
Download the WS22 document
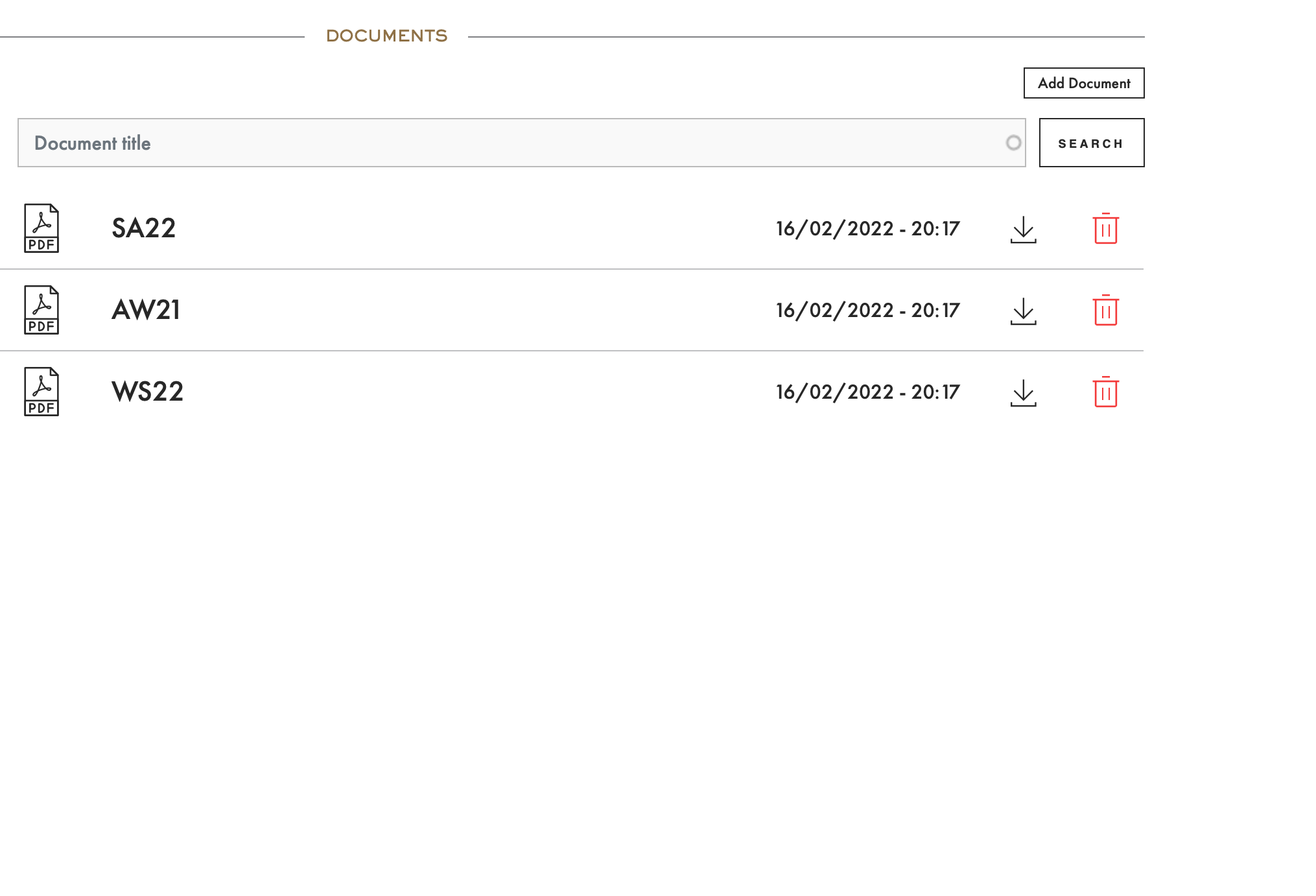[1023, 393]
